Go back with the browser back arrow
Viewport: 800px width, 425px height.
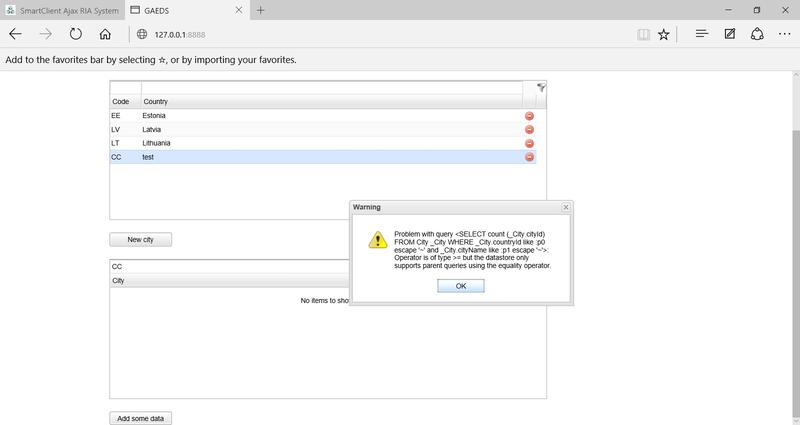15,34
